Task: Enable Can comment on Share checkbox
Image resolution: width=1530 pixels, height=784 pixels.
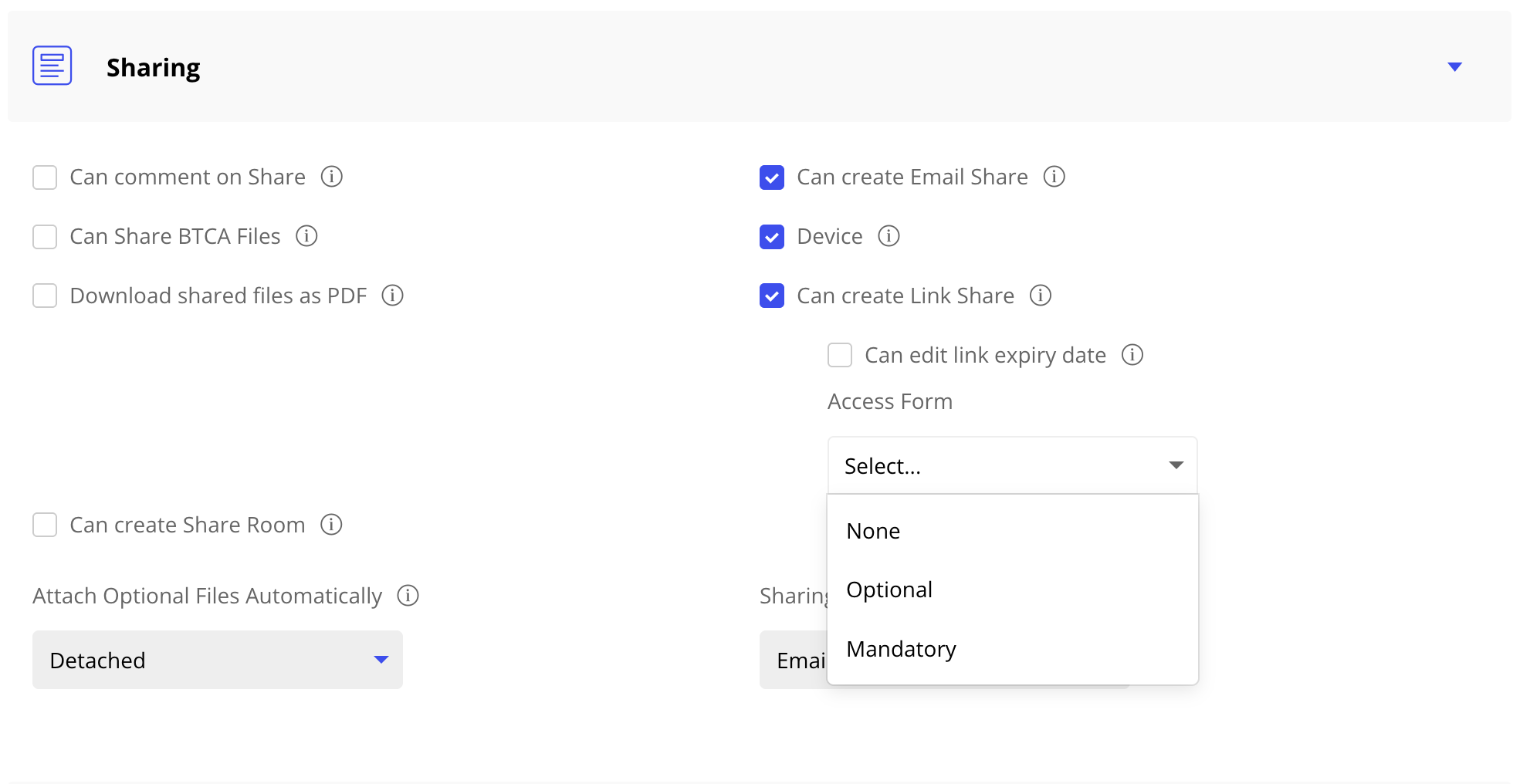Action: click(45, 177)
